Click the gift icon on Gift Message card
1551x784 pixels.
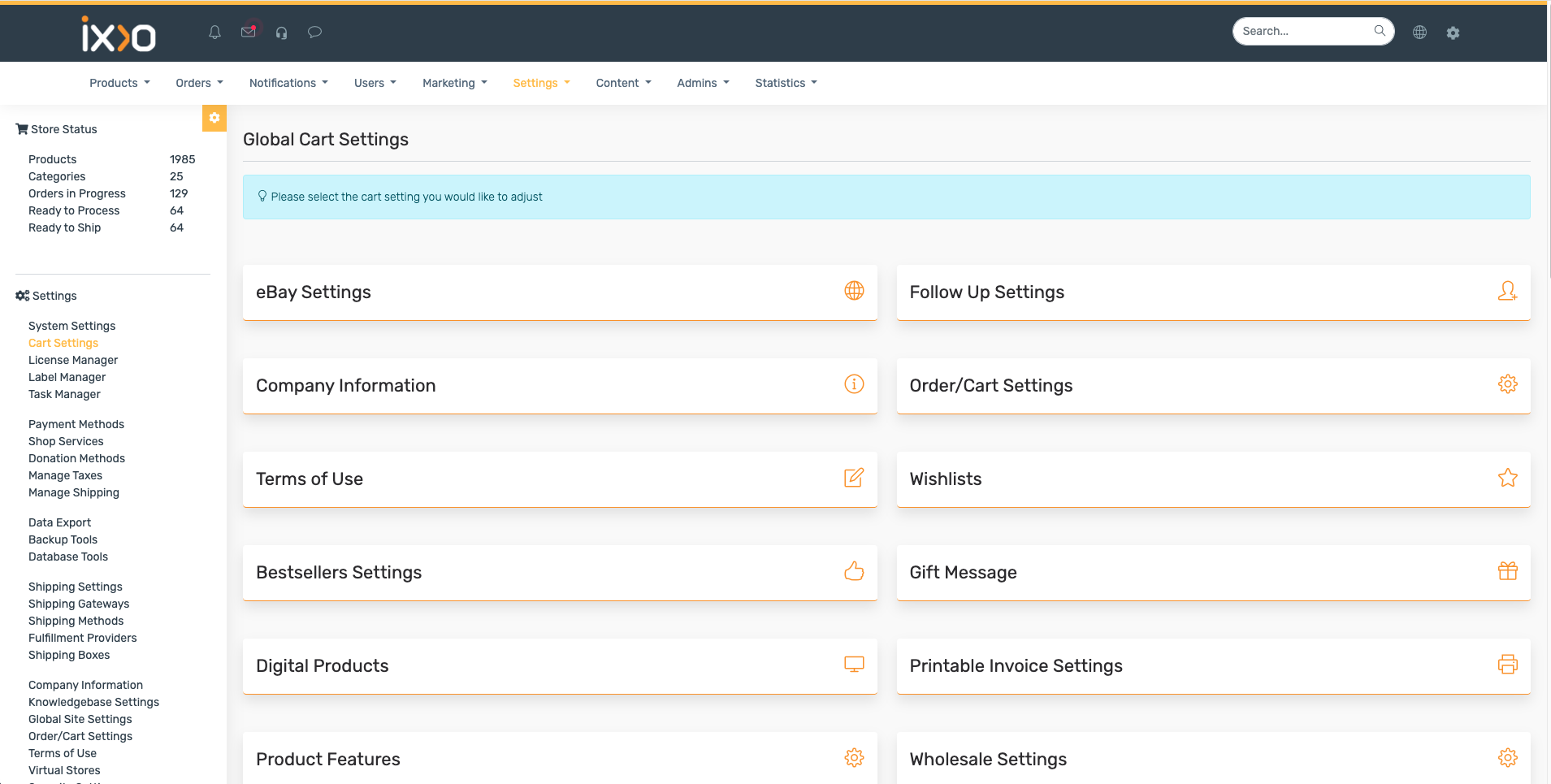[1508, 571]
